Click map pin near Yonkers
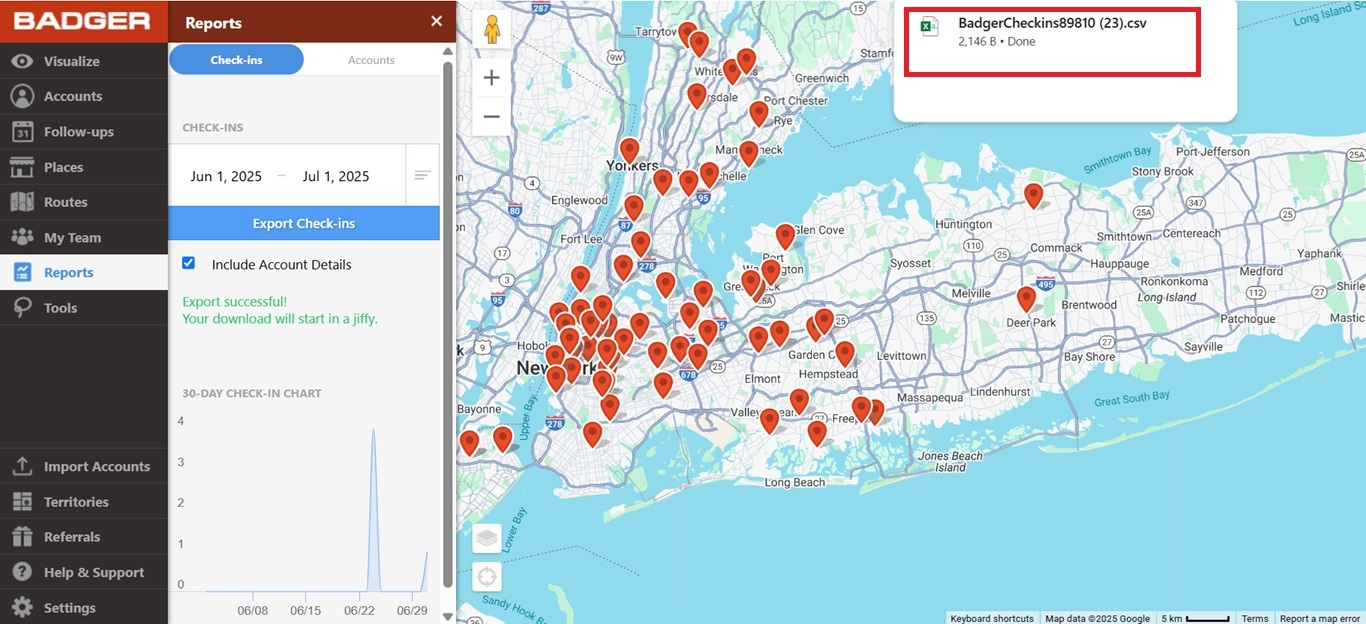 629,150
